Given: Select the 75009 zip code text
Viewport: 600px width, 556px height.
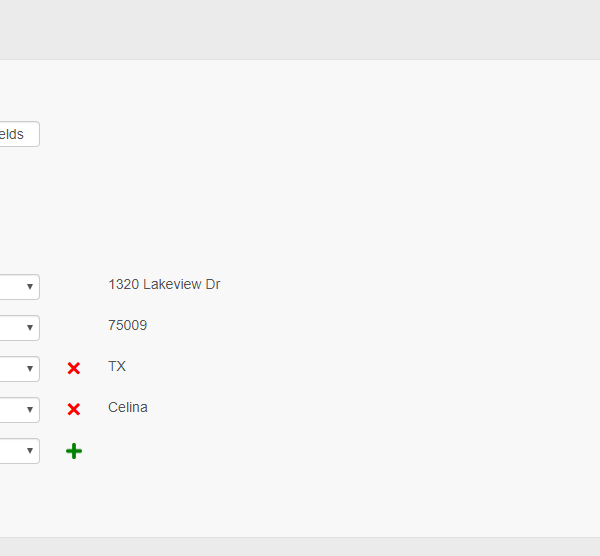Looking at the screenshot, I should coord(127,326).
